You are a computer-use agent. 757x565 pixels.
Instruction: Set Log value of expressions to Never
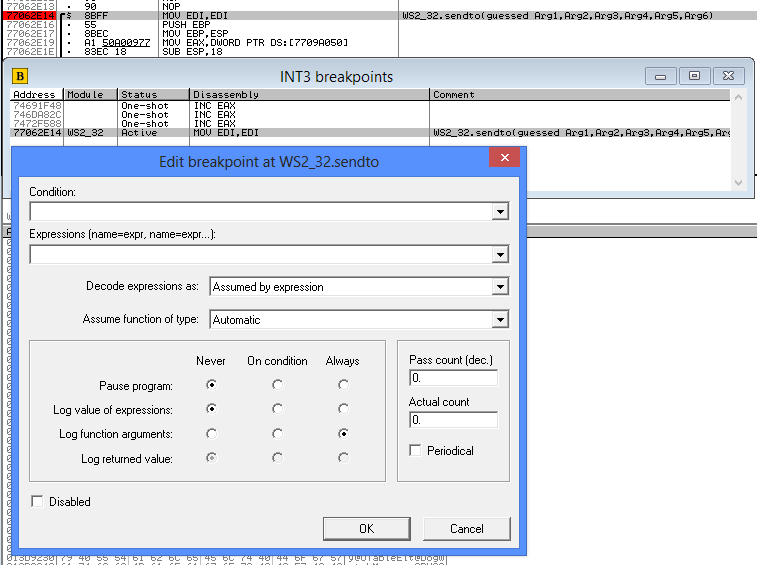(211, 409)
